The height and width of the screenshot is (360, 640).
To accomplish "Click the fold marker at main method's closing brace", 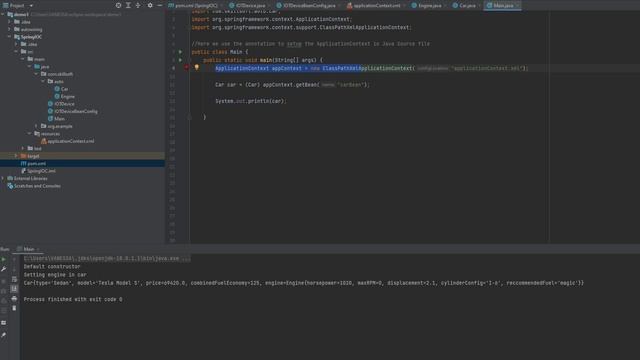I will coord(189,117).
